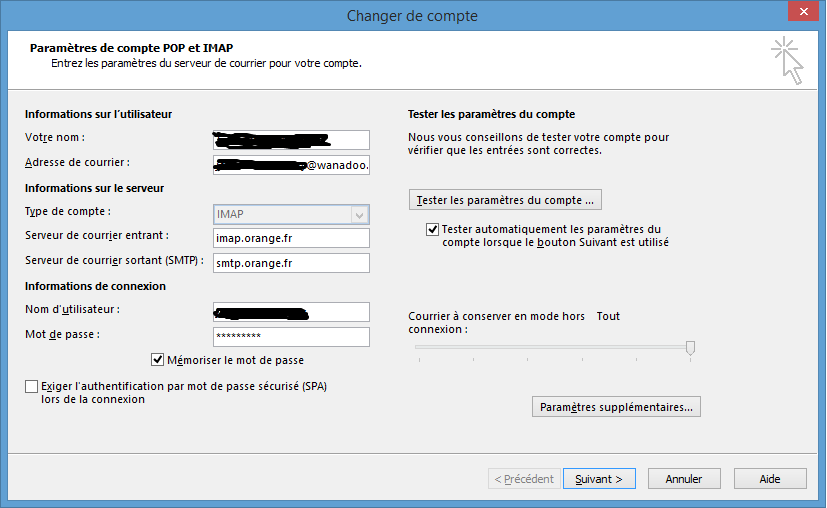Cancel with the Annuler button
Image resolution: width=827 pixels, height=508 pixels.
[x=684, y=479]
